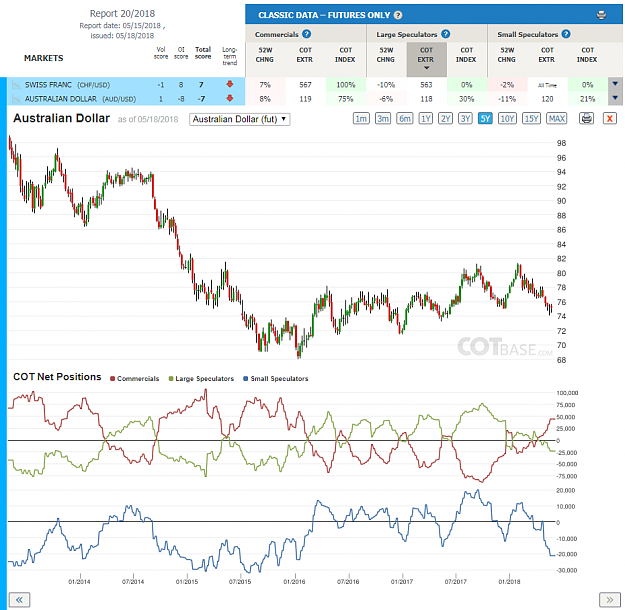Print the Australian Dollar chart
Screen dimensions: 625x610
point(586,118)
